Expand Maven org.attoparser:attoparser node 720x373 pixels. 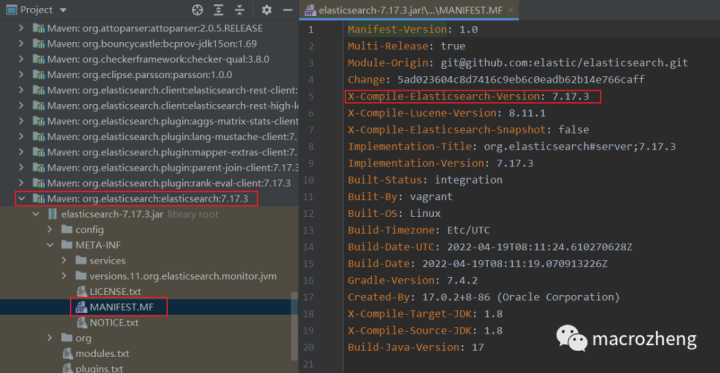[21, 28]
